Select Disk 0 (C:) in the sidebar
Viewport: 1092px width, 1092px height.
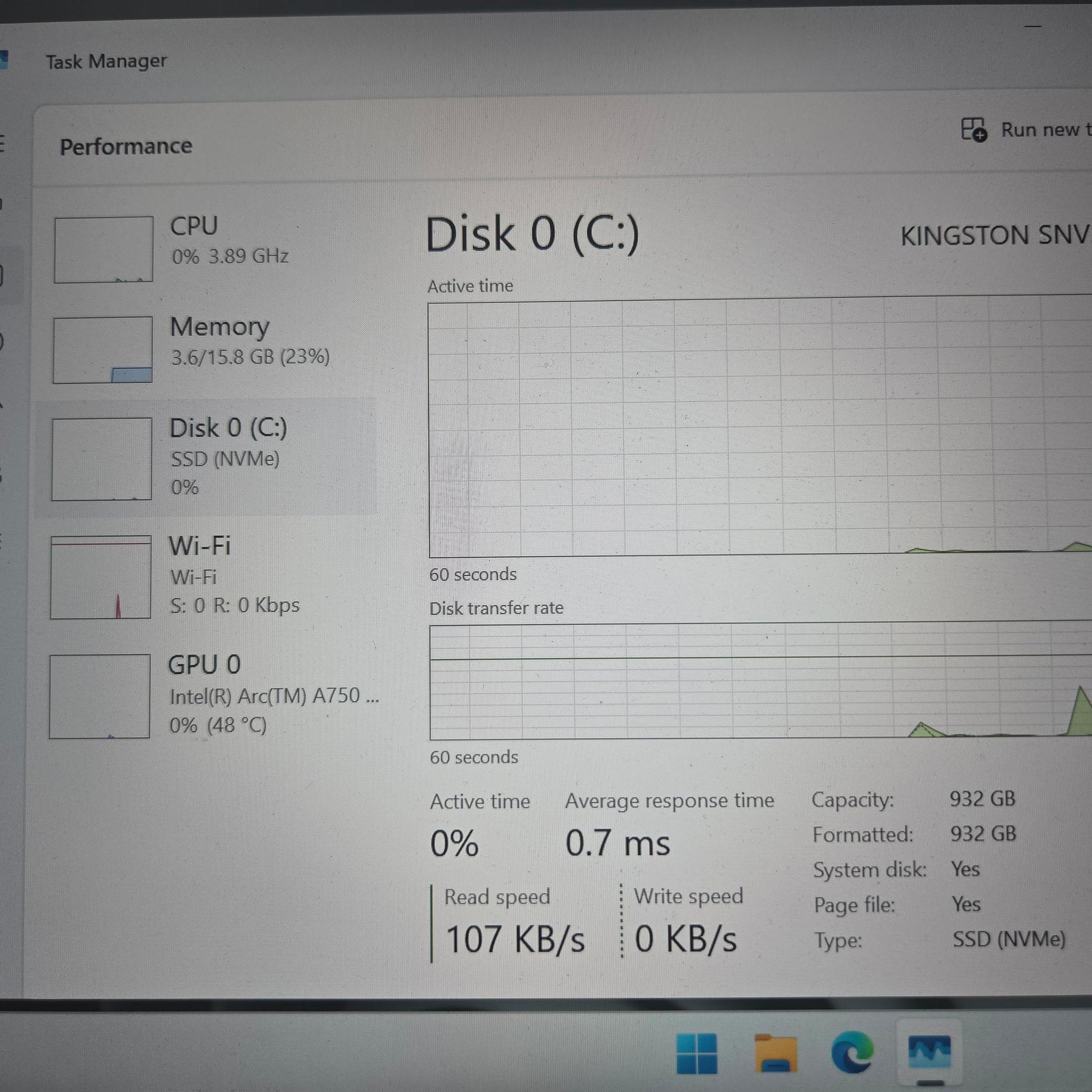pos(206,458)
